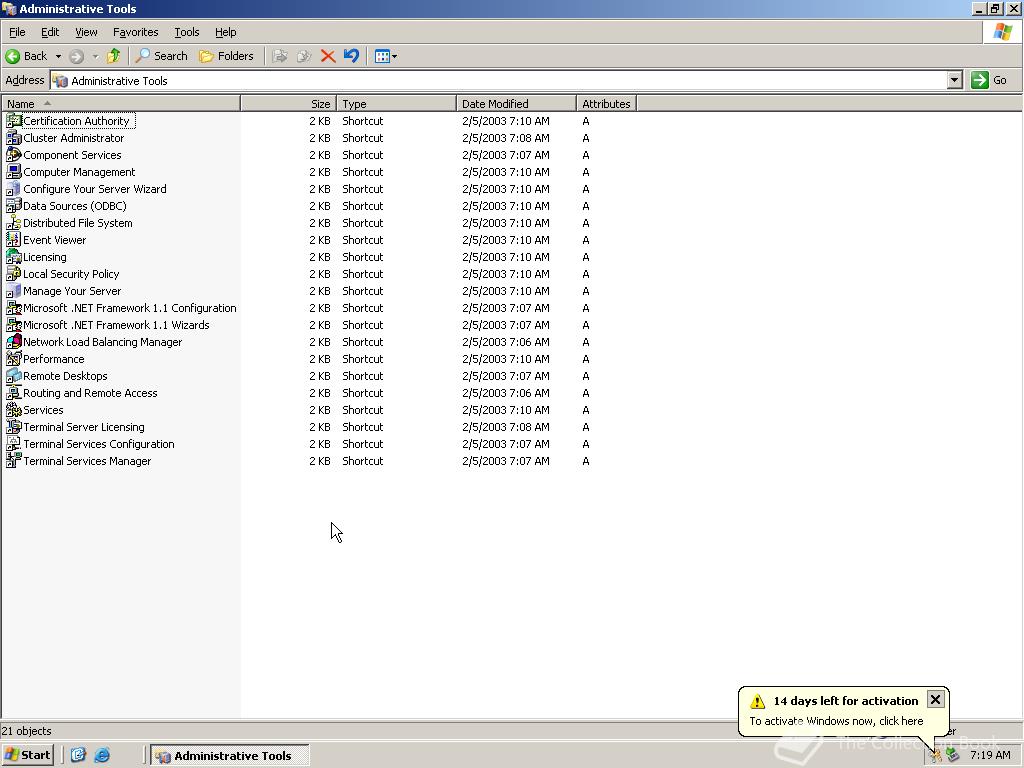Open the Help menu
The image size is (1024, 768).
225,32
